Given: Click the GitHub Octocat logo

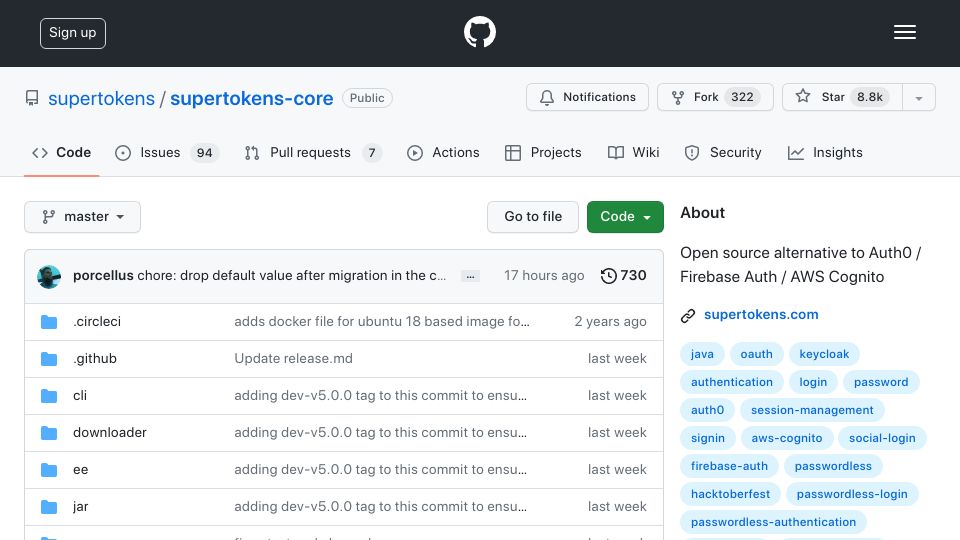Looking at the screenshot, I should 479,32.
